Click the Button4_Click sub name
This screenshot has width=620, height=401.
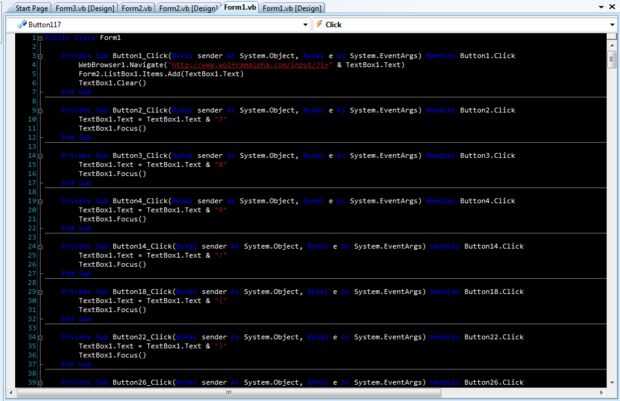(x=140, y=201)
